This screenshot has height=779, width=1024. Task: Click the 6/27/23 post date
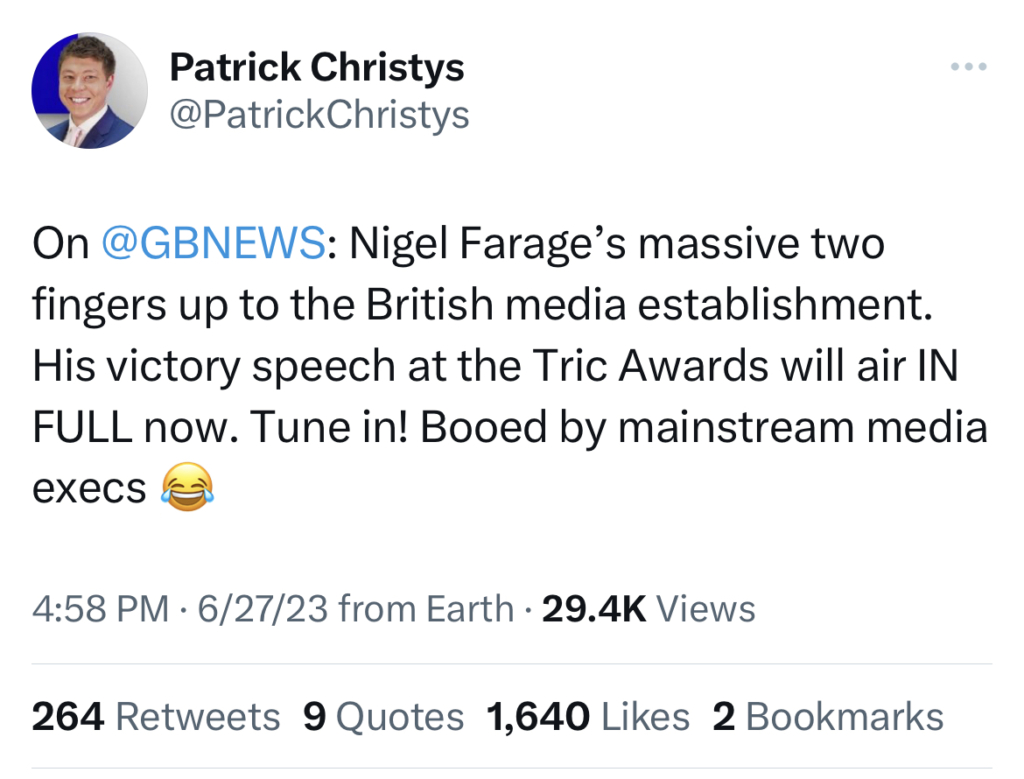(262, 608)
